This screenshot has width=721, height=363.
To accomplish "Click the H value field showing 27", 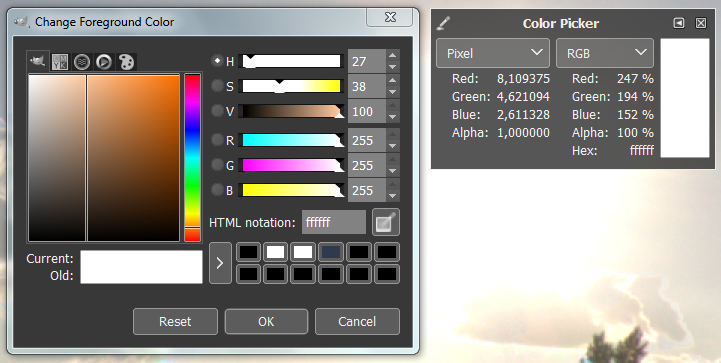I will (x=366, y=61).
